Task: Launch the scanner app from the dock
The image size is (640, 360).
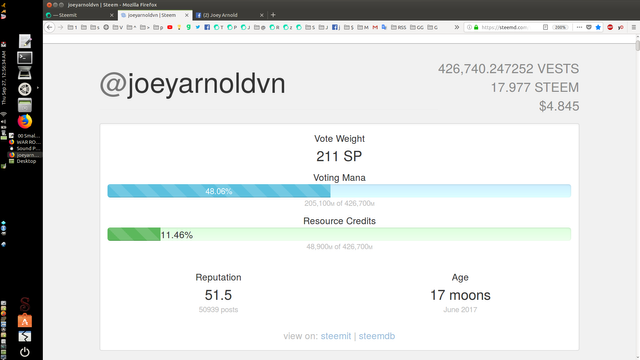Action: click(24, 73)
